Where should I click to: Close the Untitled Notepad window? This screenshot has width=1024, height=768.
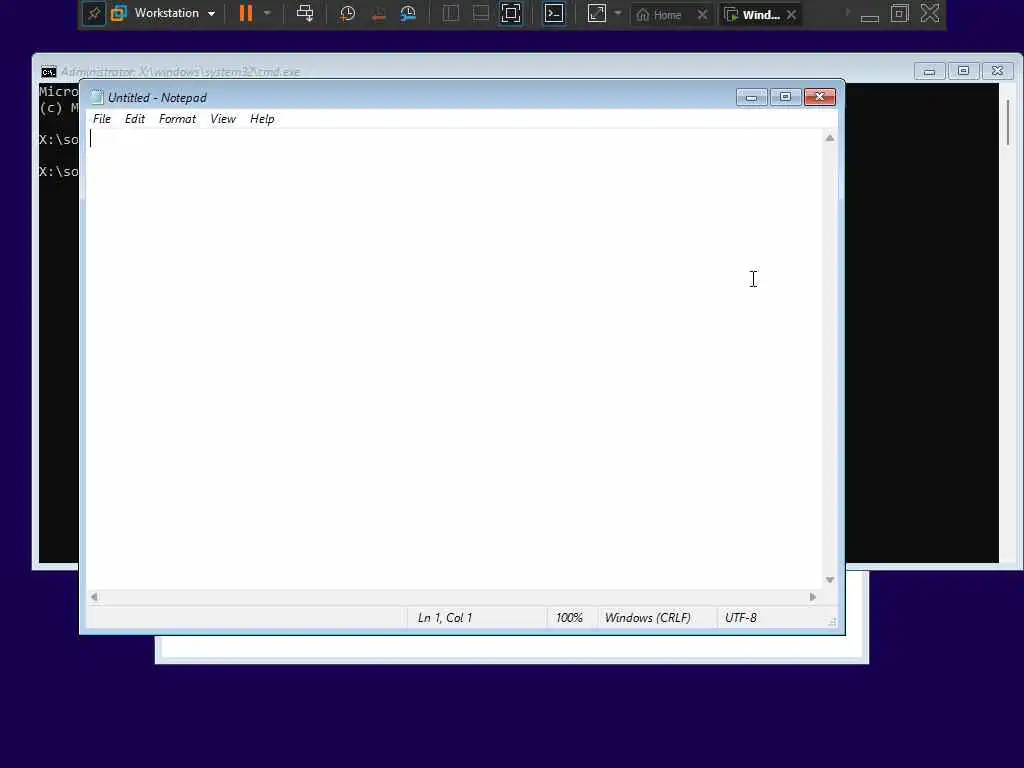(x=820, y=97)
